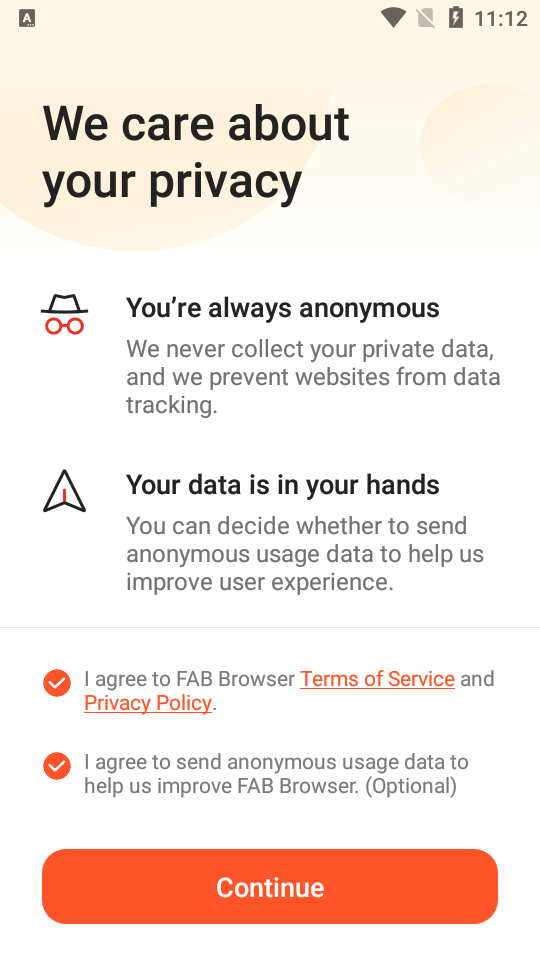Tap the 'You're always anonymous' heading
540x960 pixels.
283,308
